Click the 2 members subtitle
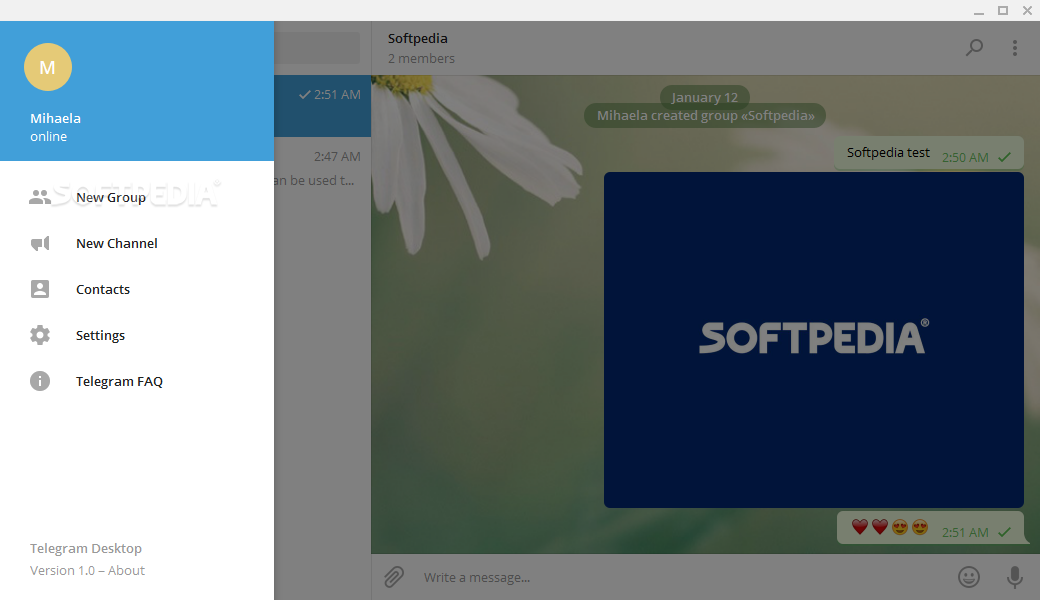This screenshot has width=1040, height=600. [421, 58]
